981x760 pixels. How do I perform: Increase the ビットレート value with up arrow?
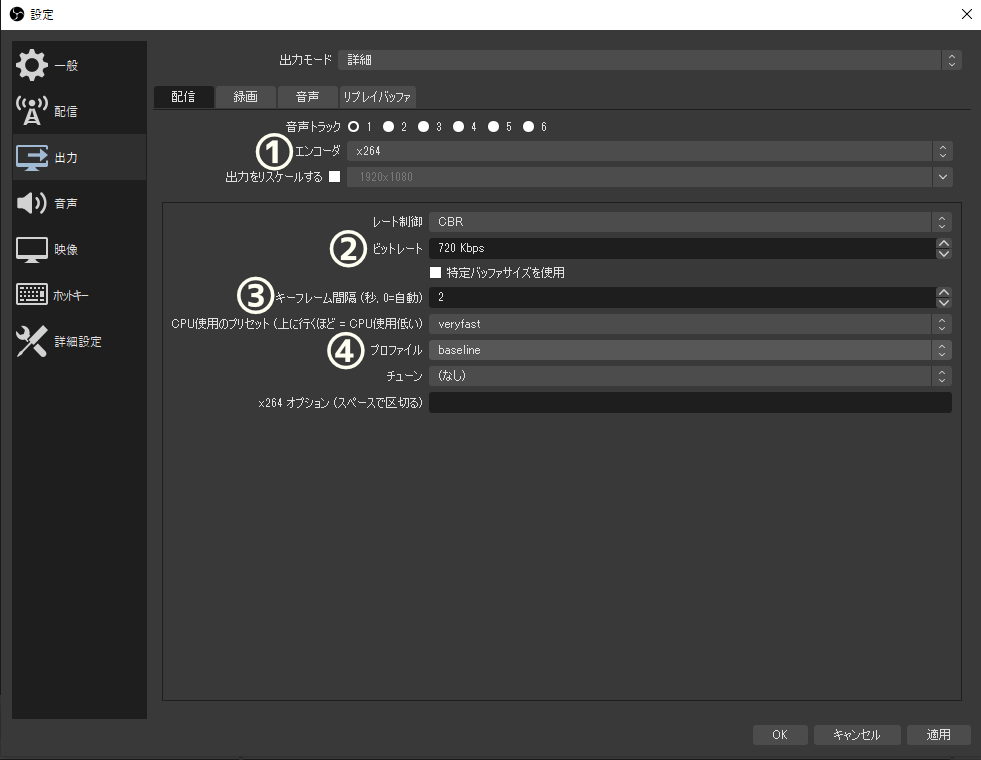[944, 243]
